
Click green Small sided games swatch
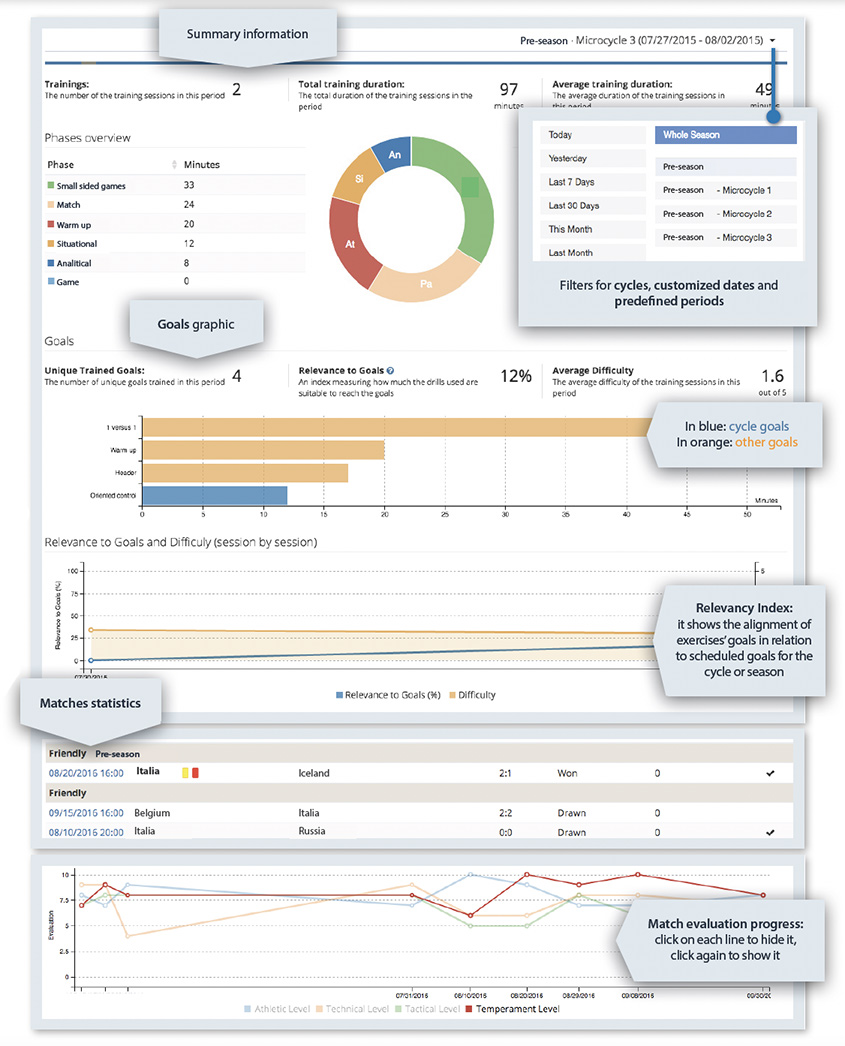51,185
